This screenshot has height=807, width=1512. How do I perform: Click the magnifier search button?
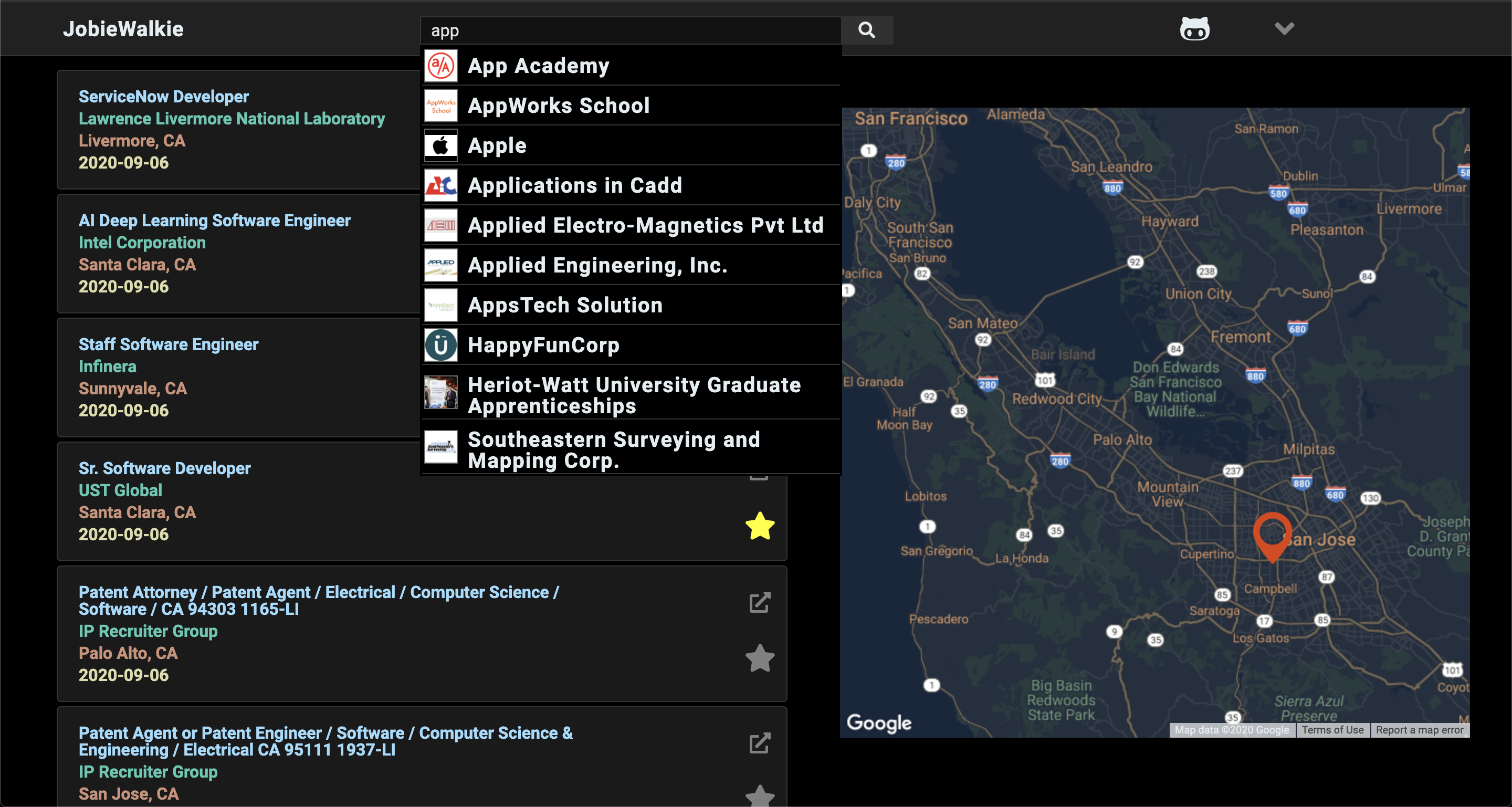tap(866, 30)
